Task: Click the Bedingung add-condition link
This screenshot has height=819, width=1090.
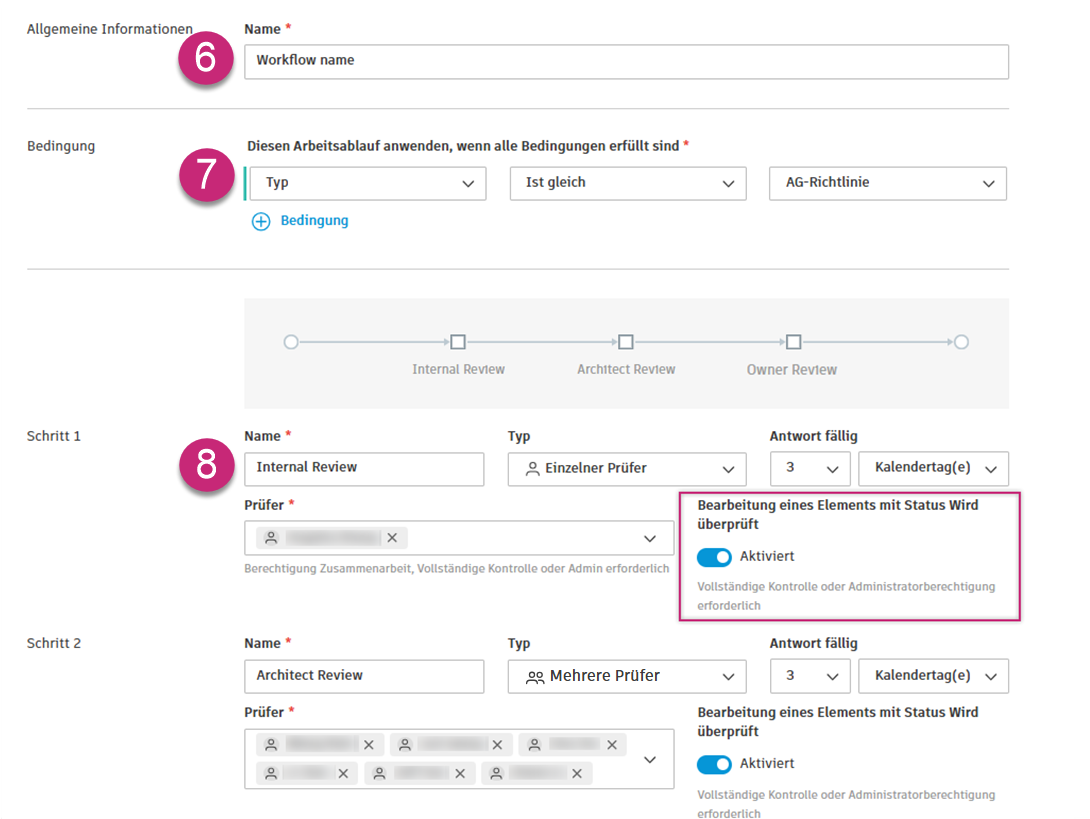Action: coord(314,221)
